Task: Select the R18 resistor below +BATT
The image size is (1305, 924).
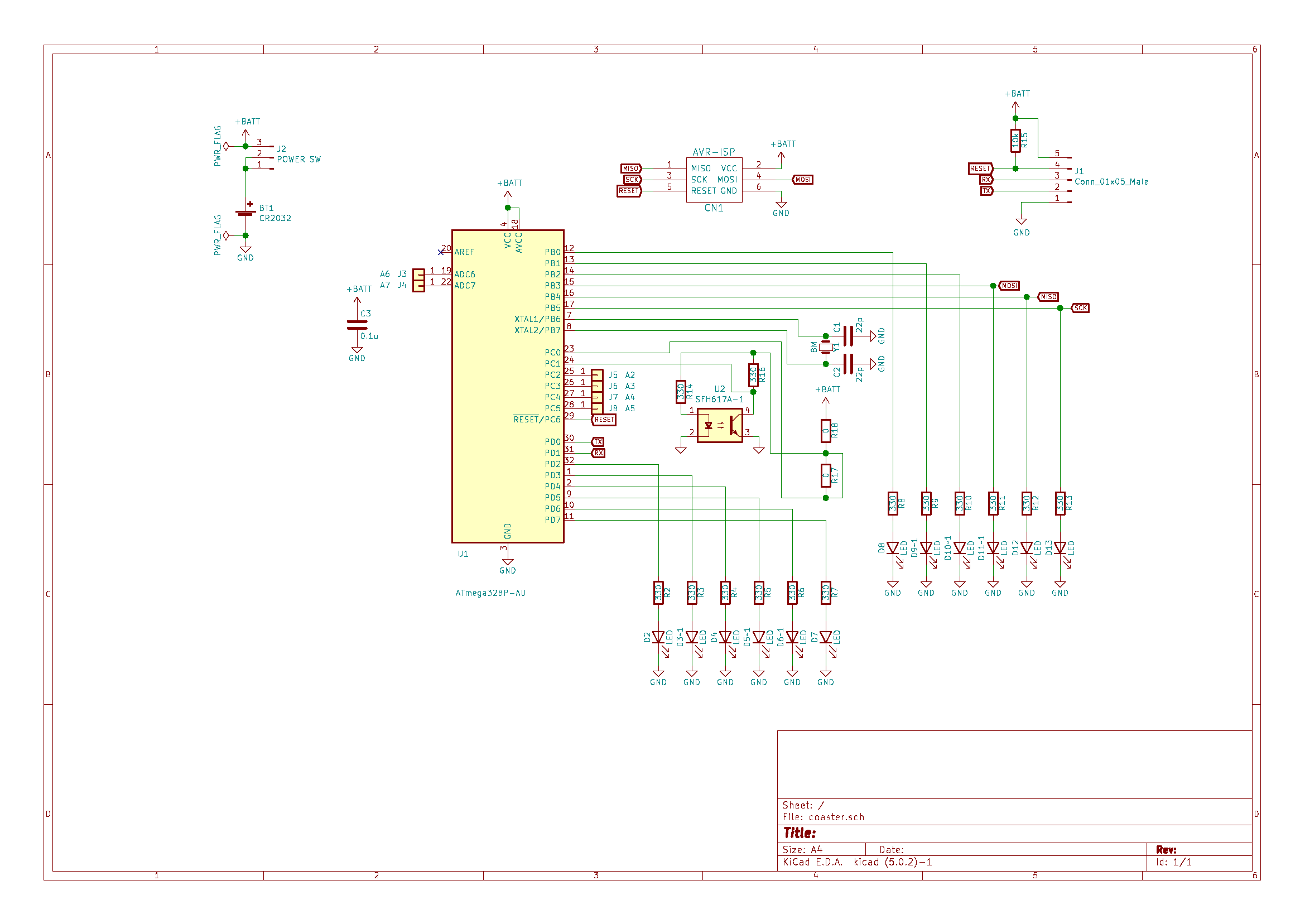Action: point(825,431)
